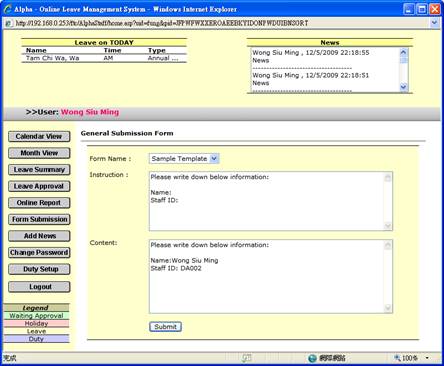This screenshot has height=366, width=444.
Task: Click the Waiting Approval legend item
Action: (x=36, y=316)
